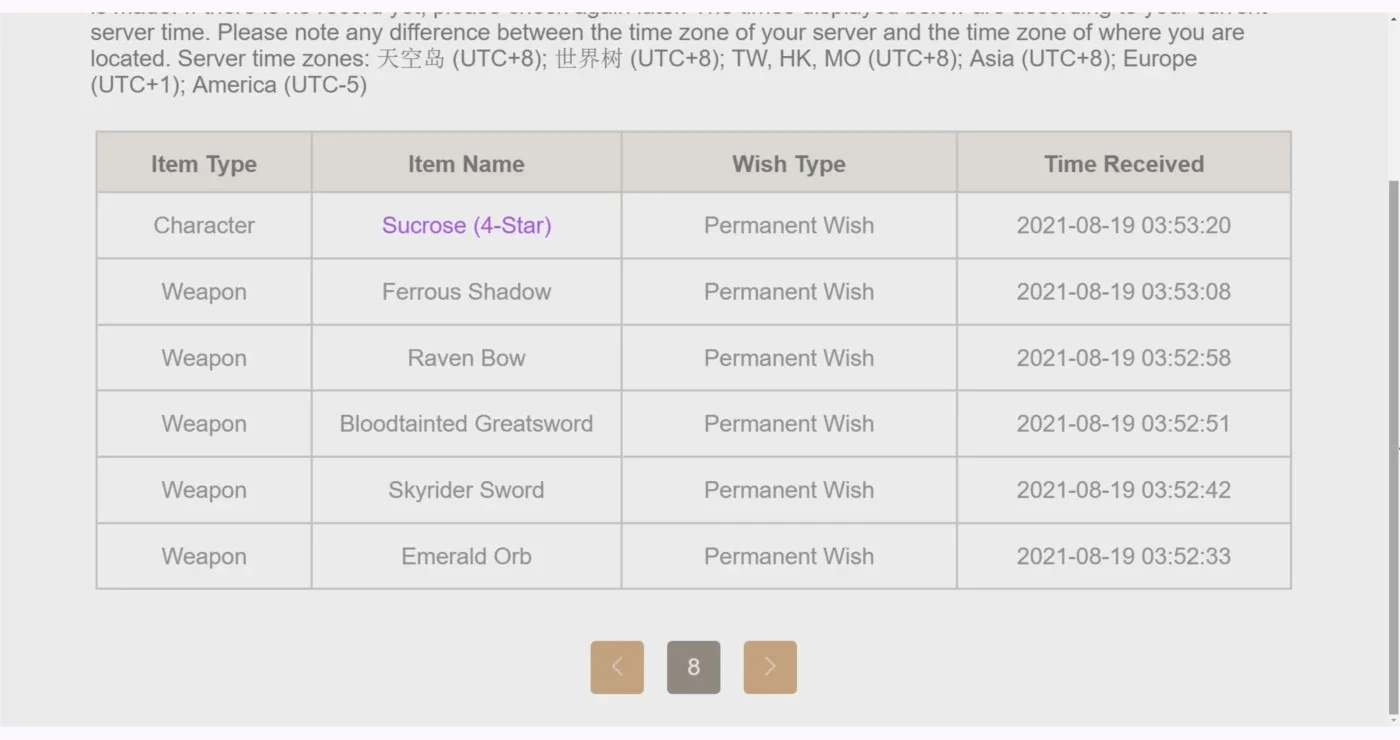Screen dimensions: 1400x740
Task: Click the current page number 8
Action: click(694, 667)
